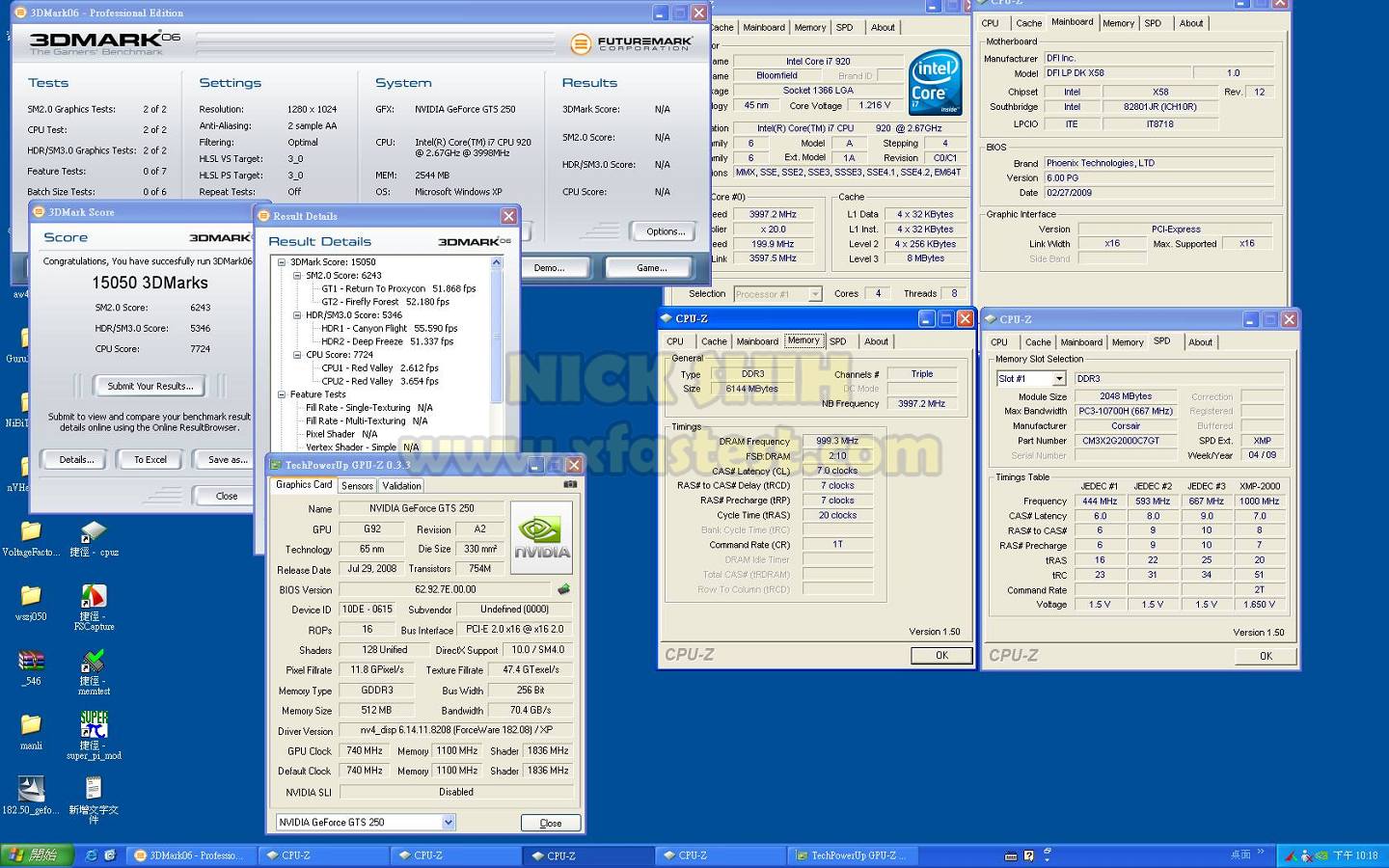Open the SPD tab in CPU-Z Memory window
1389x868 pixels.
coord(837,341)
